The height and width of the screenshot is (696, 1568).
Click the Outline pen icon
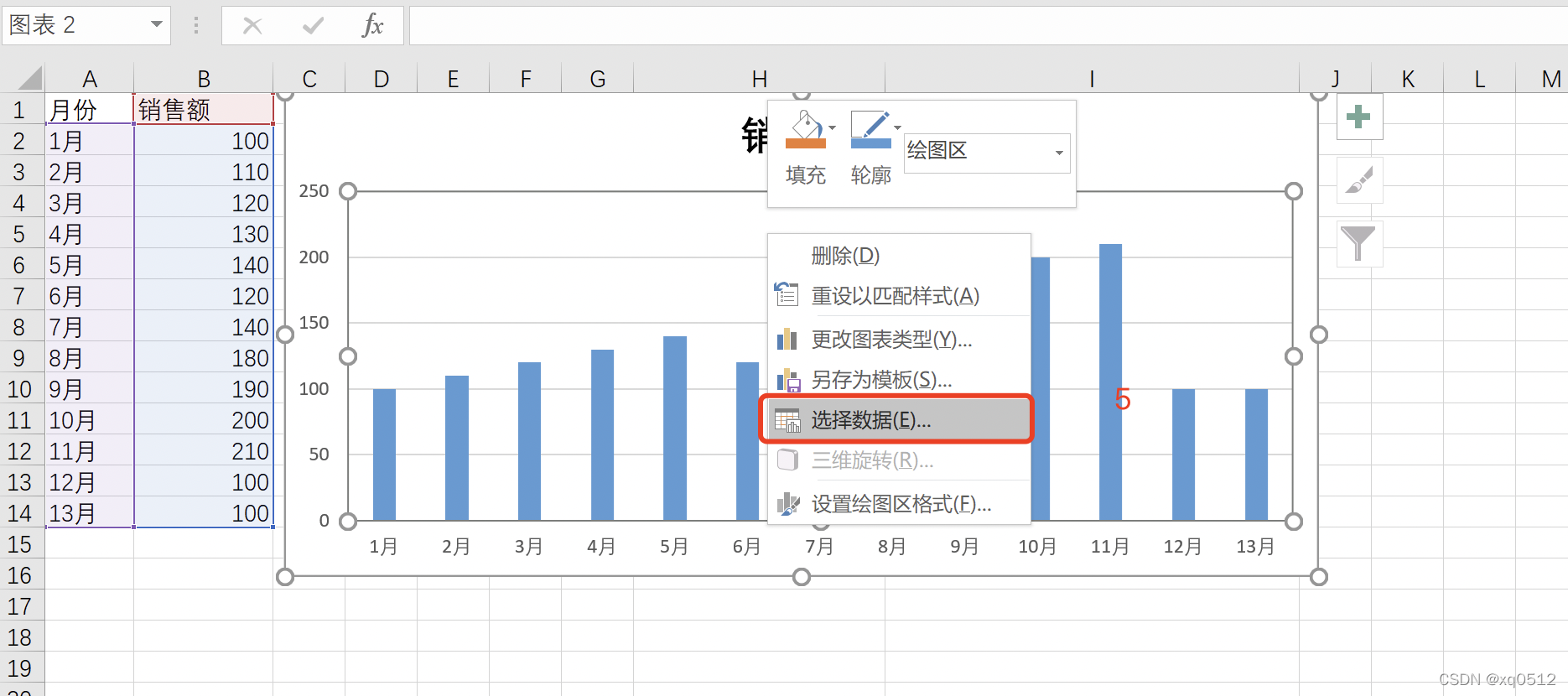click(870, 129)
